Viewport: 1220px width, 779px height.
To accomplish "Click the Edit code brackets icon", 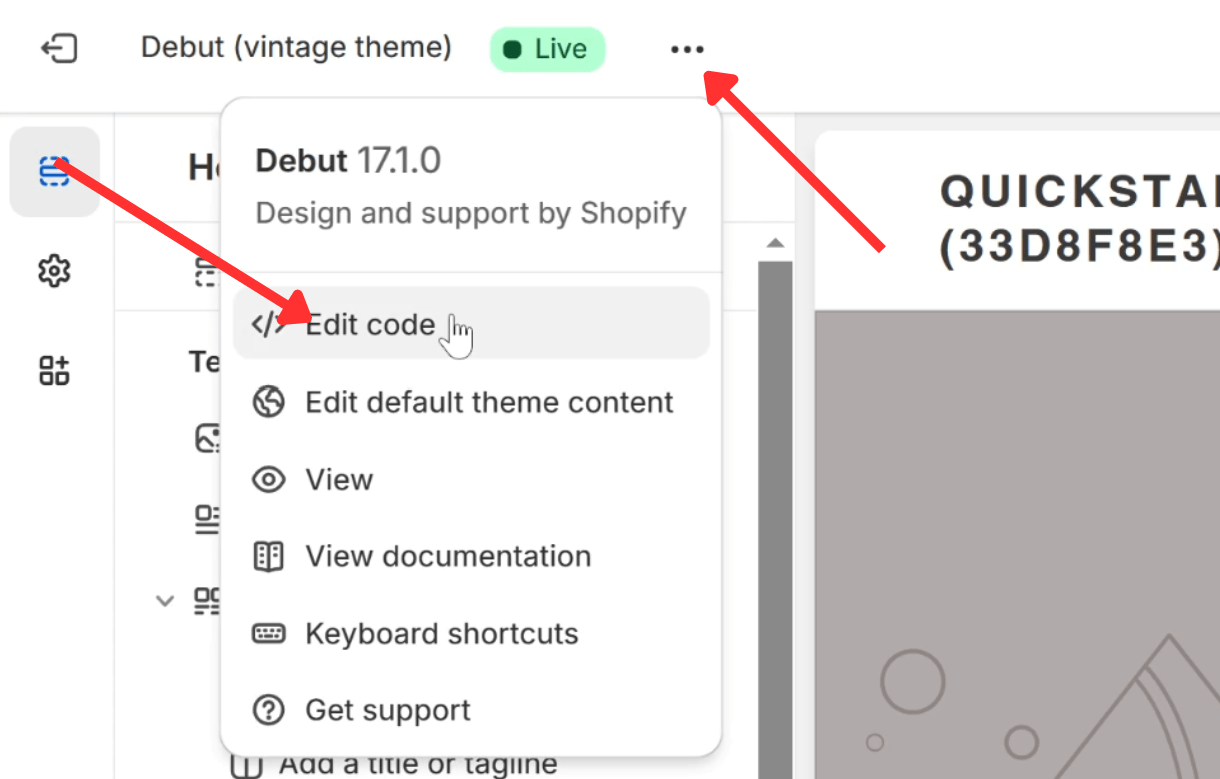I will point(268,325).
